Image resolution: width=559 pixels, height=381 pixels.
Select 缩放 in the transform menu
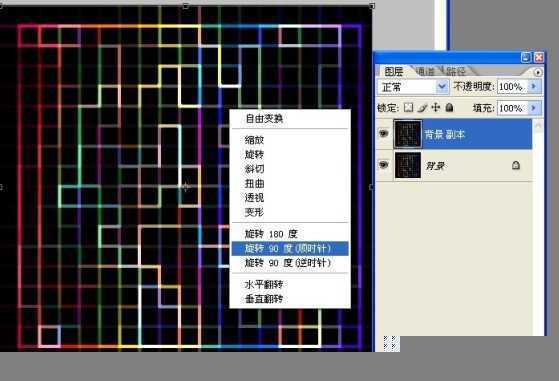click(x=254, y=140)
